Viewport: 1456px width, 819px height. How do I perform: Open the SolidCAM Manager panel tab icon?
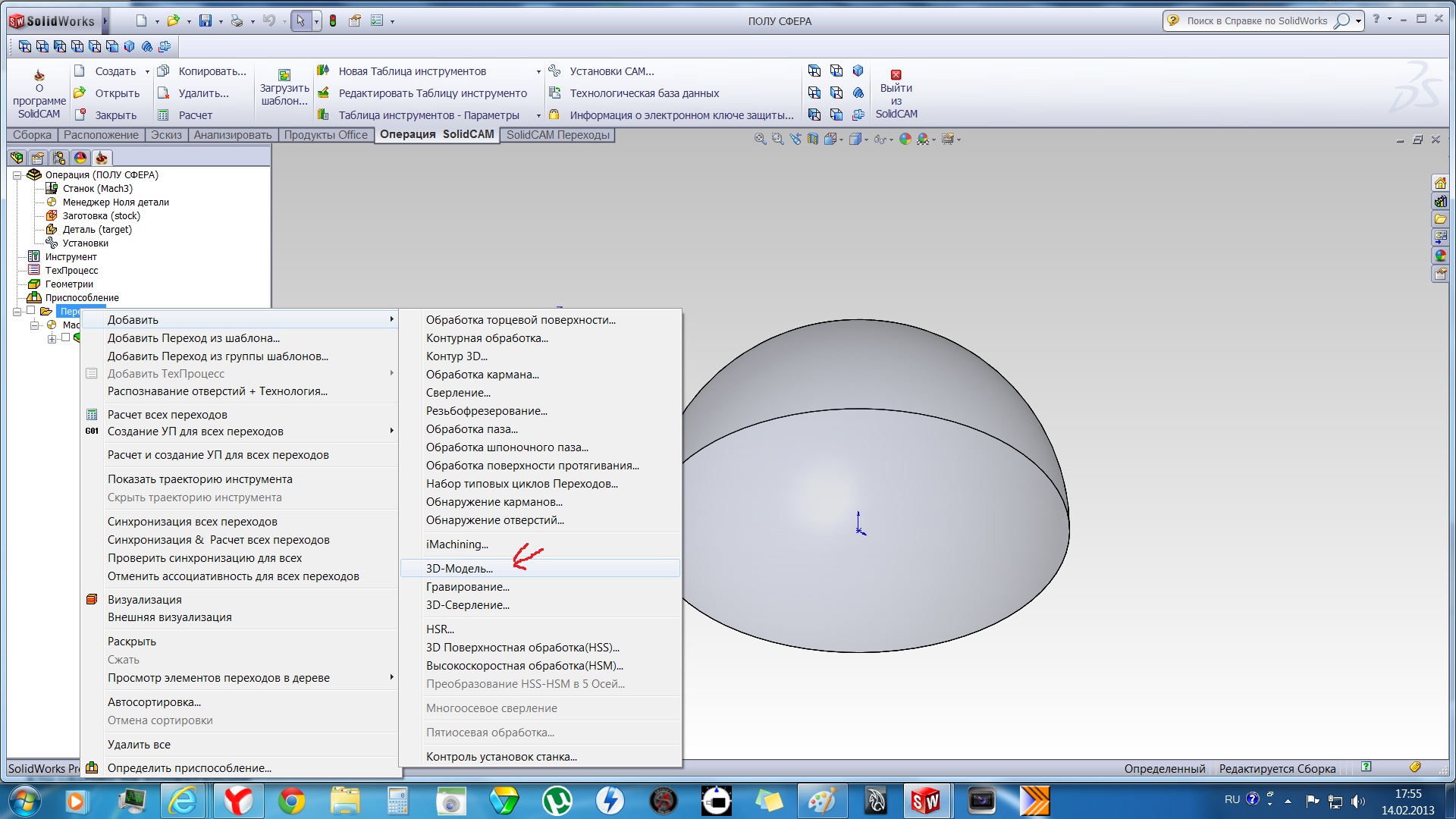tap(102, 158)
